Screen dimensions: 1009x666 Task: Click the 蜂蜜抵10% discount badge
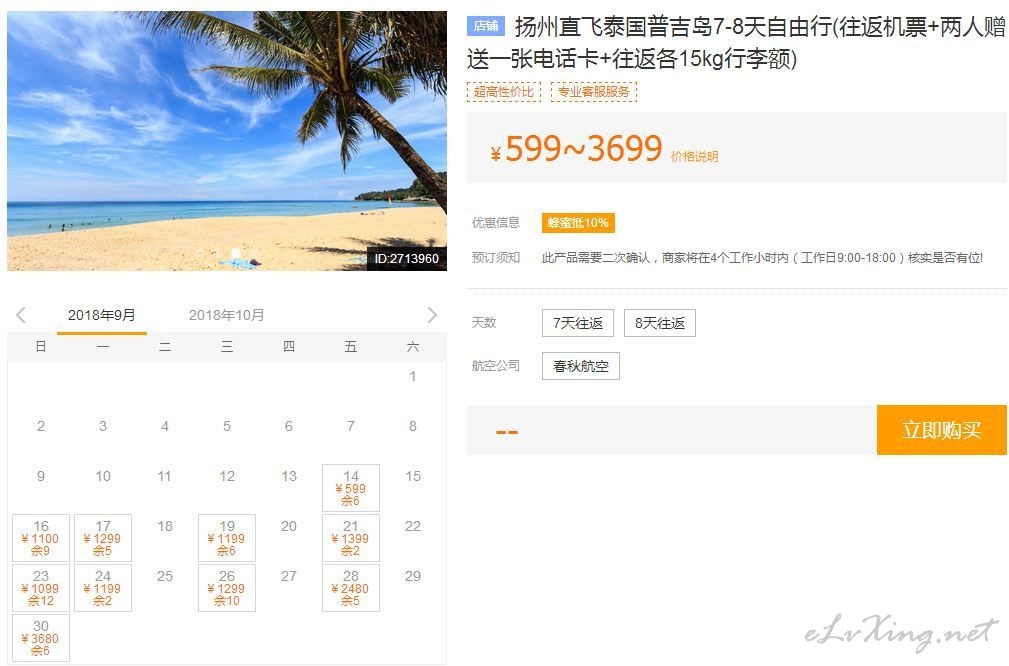(578, 223)
